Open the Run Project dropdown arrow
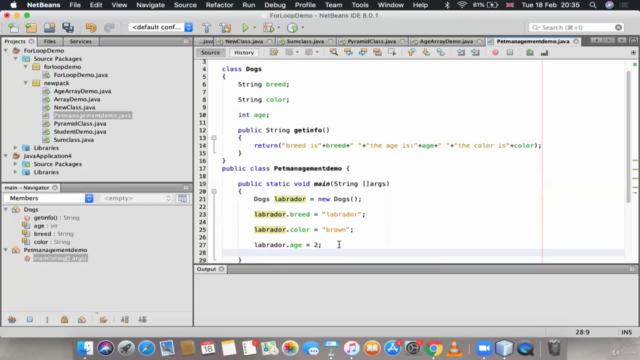Viewport: 640px width, 360px height. click(255, 27)
